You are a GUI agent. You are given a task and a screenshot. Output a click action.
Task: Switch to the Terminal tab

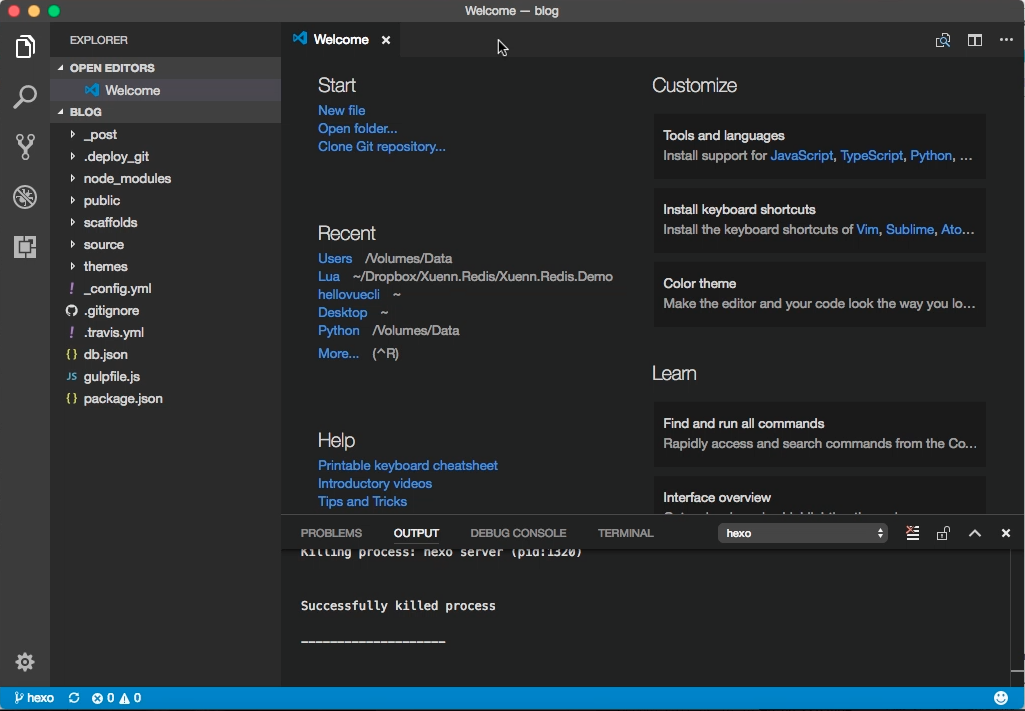click(x=626, y=533)
